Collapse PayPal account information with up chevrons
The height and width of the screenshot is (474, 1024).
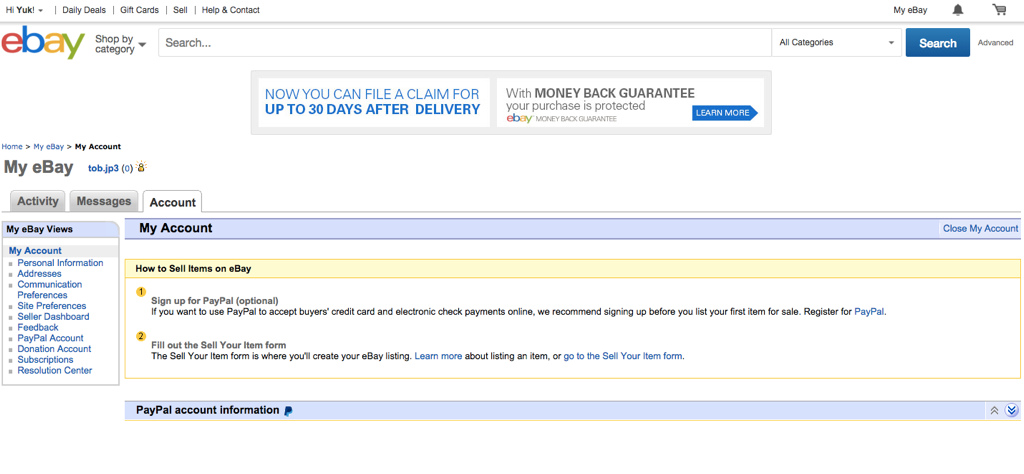[994, 411]
